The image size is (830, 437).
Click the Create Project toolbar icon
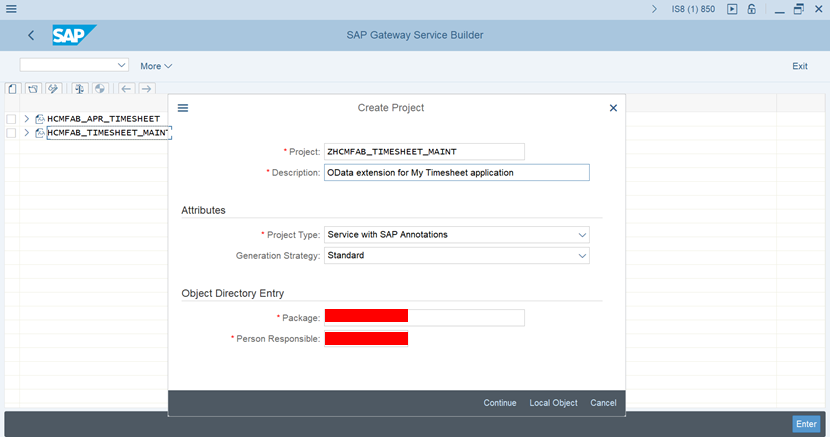pos(13,89)
